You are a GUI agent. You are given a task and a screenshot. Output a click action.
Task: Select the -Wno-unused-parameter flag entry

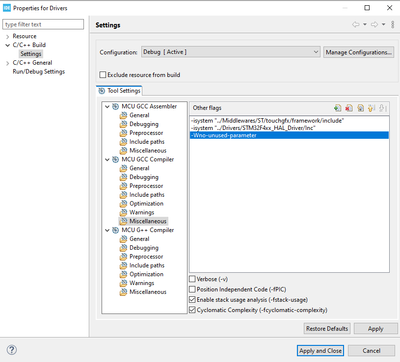point(289,135)
